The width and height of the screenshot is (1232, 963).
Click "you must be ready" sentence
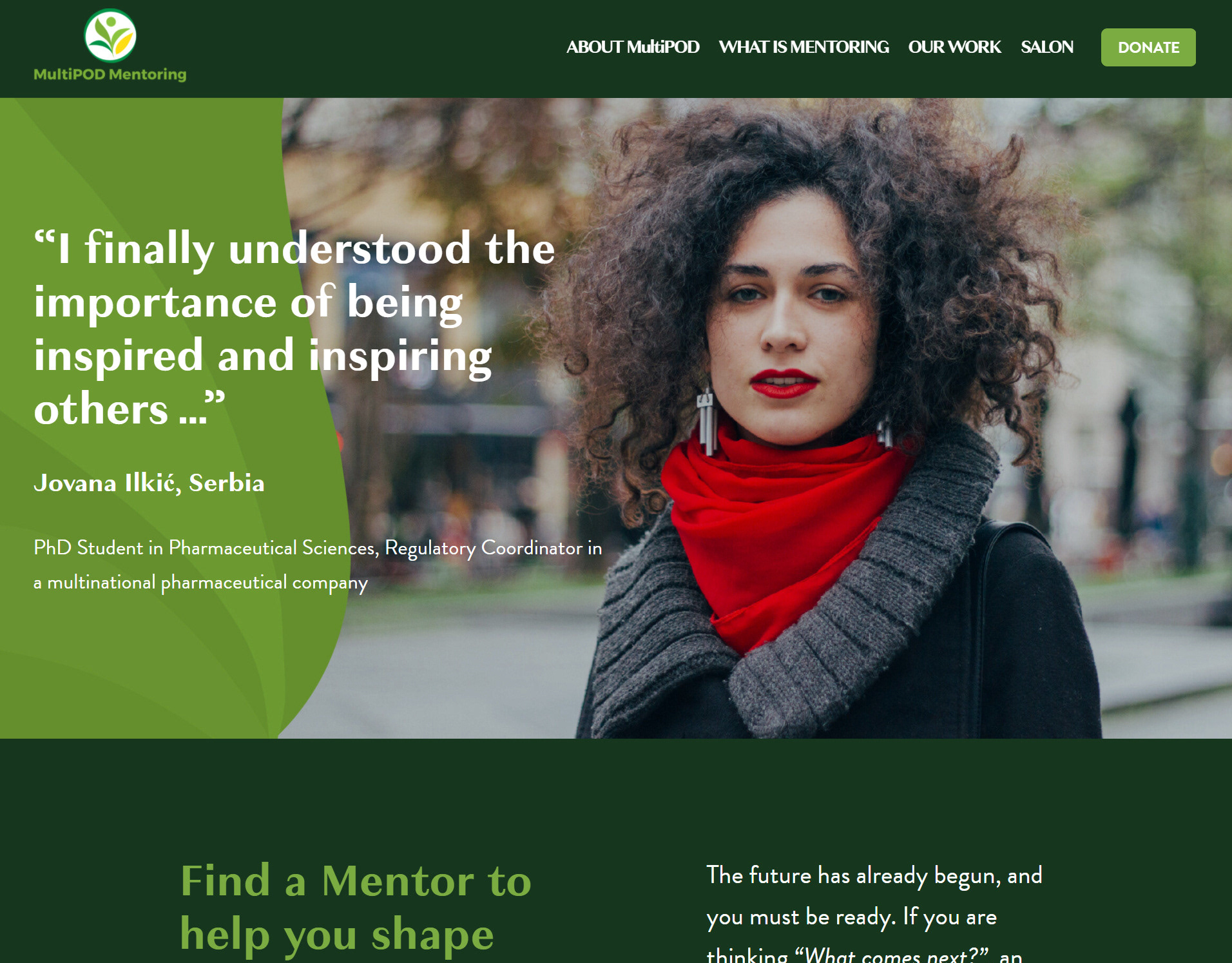click(801, 917)
